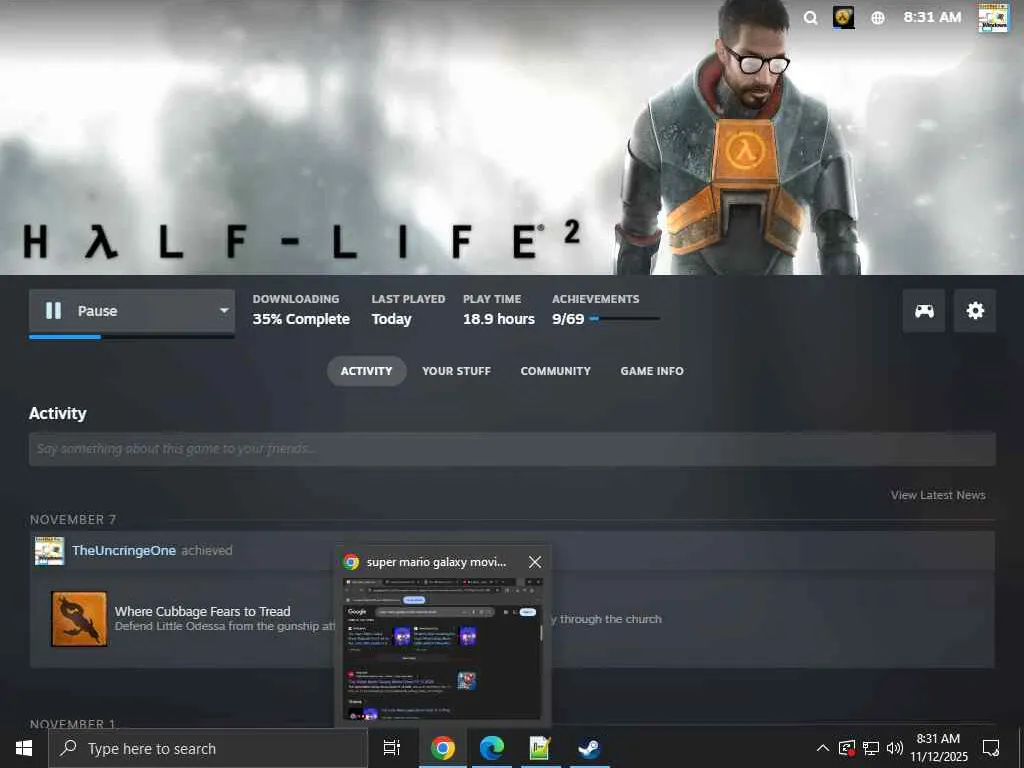Open the volume speaker tray icon
Image resolution: width=1024 pixels, height=768 pixels.
tap(895, 748)
